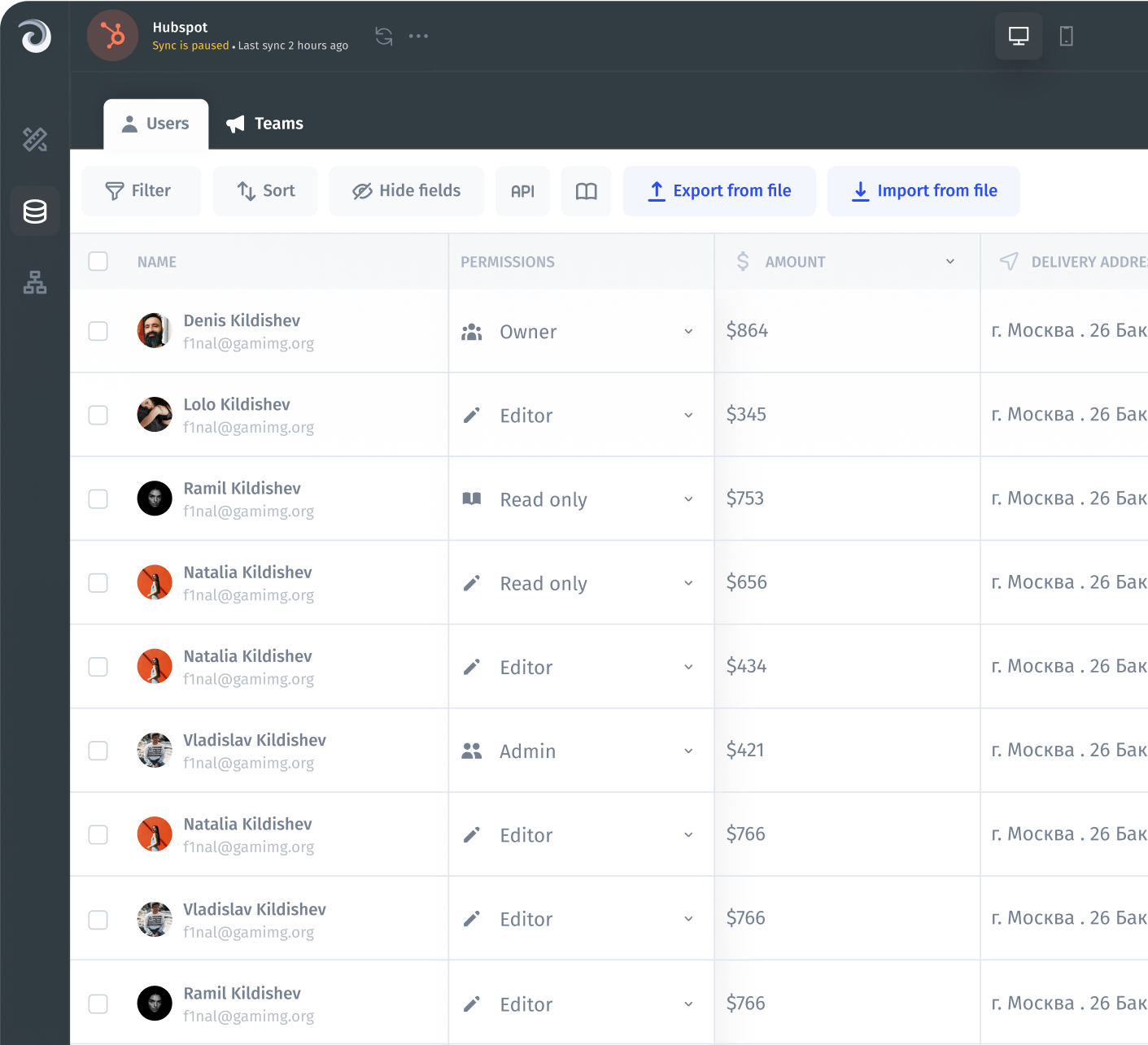Image resolution: width=1148 pixels, height=1045 pixels.
Task: Click the Filter funnel icon
Action: tap(115, 191)
